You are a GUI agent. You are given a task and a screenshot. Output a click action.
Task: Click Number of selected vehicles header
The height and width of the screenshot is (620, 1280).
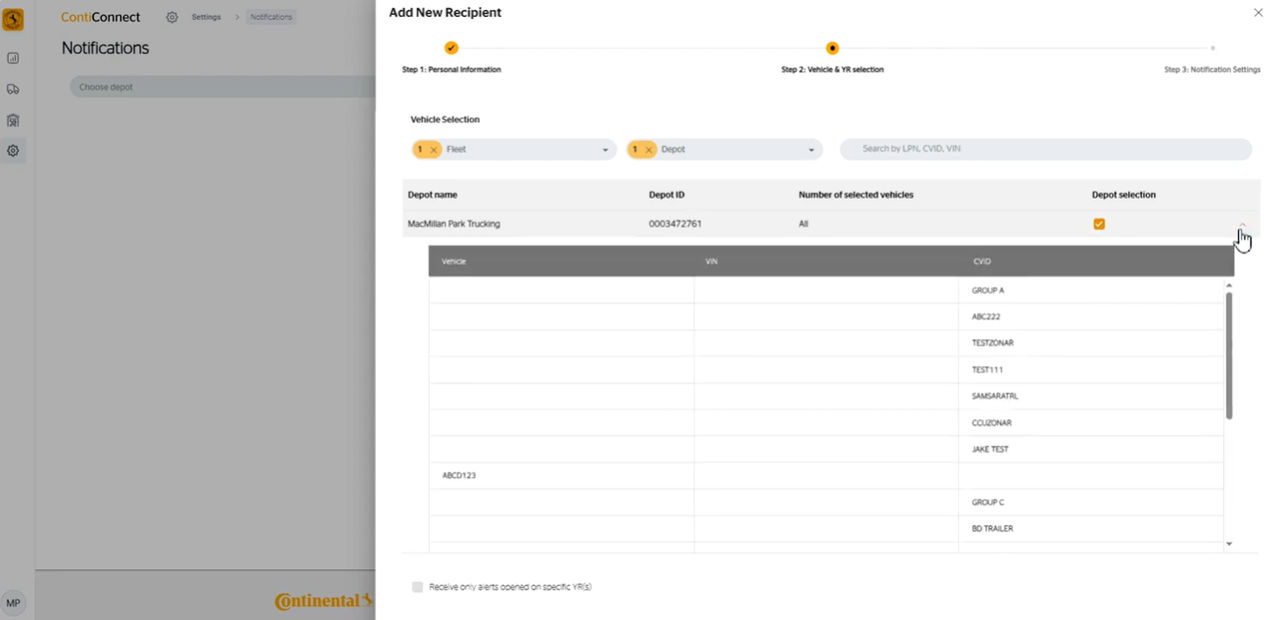[x=856, y=195]
